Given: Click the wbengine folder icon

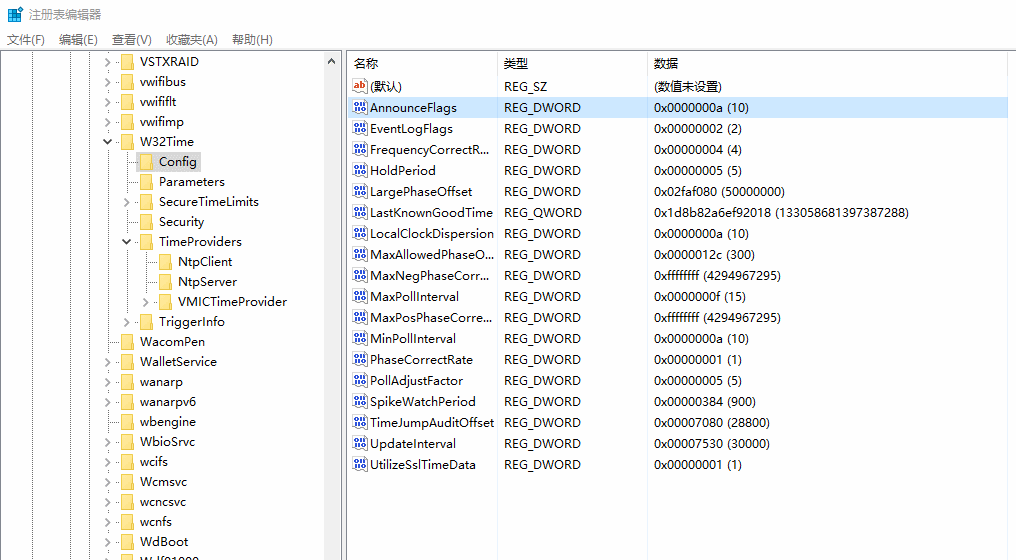Looking at the screenshot, I should pos(128,421).
